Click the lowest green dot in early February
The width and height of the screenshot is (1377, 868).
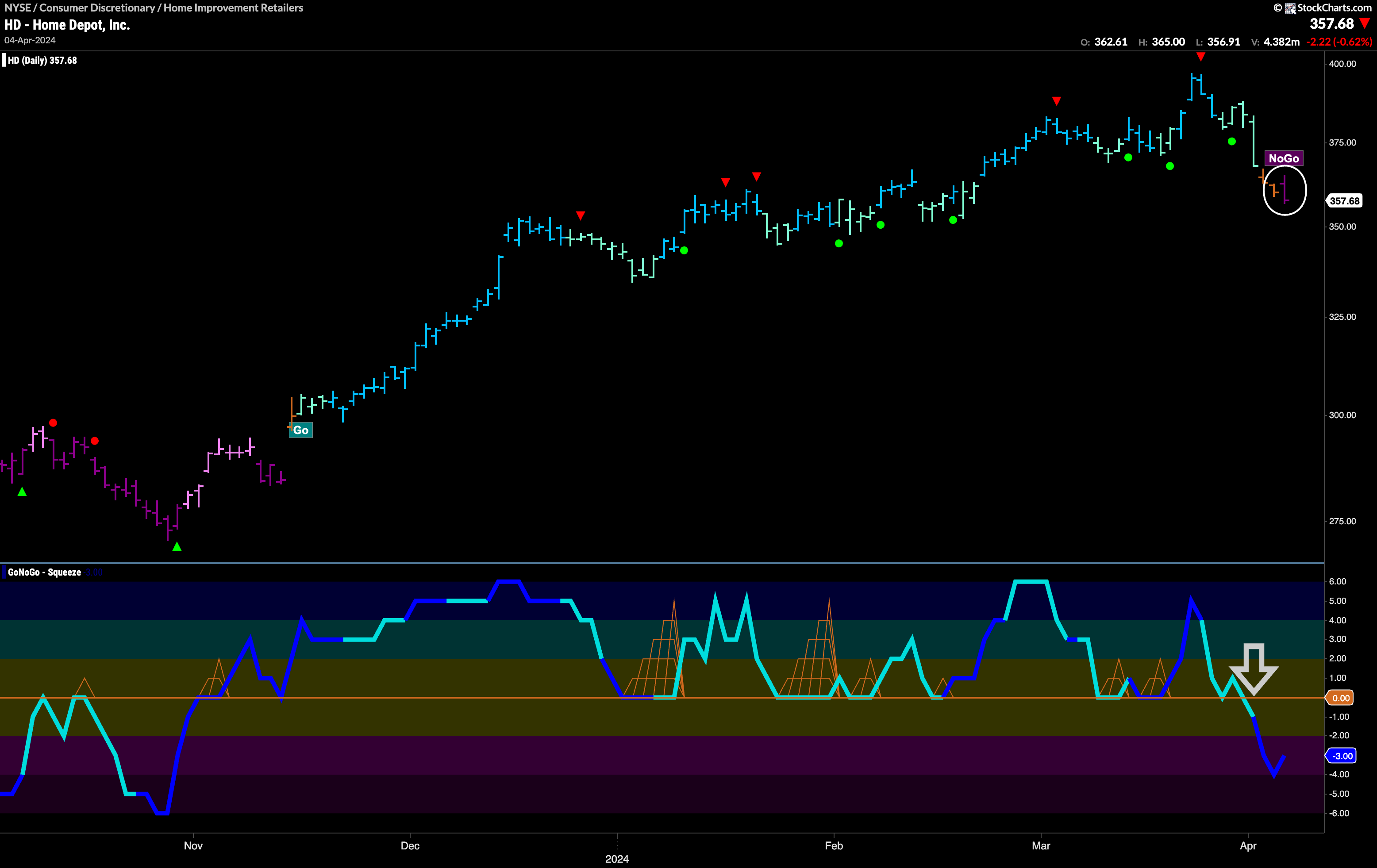[839, 244]
